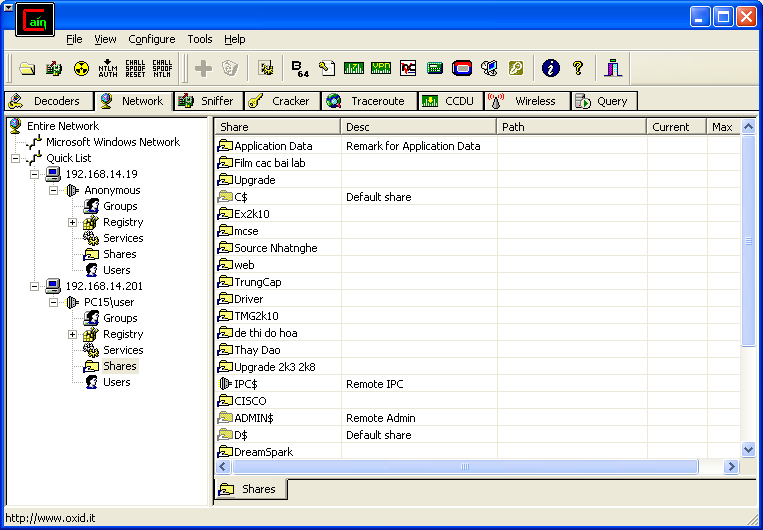Select Microsoft Windows Network node
Screen dimensions: 763x530
coord(113,142)
